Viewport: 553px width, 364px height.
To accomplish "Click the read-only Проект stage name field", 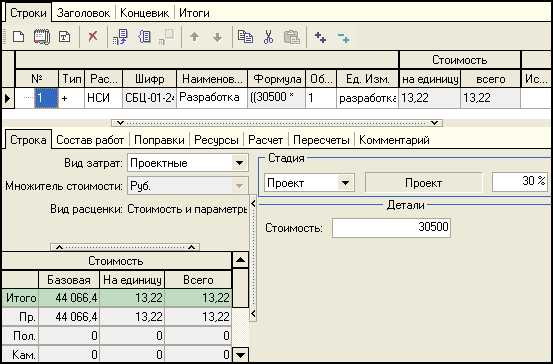I will pos(423,183).
